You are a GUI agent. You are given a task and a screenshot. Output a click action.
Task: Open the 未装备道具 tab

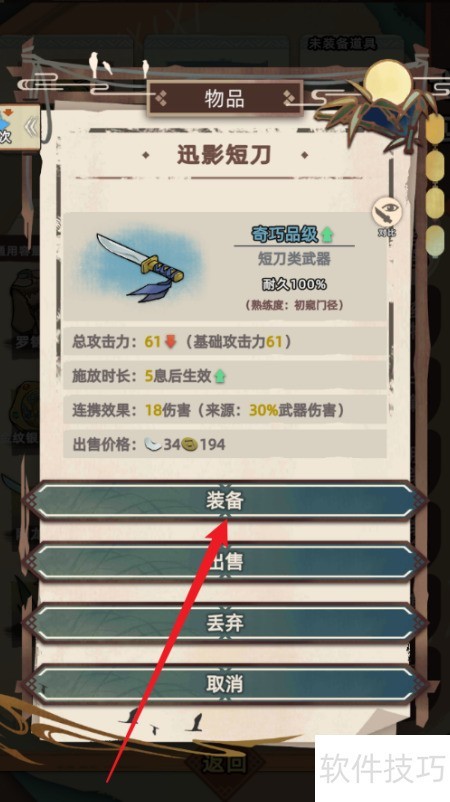(342, 43)
